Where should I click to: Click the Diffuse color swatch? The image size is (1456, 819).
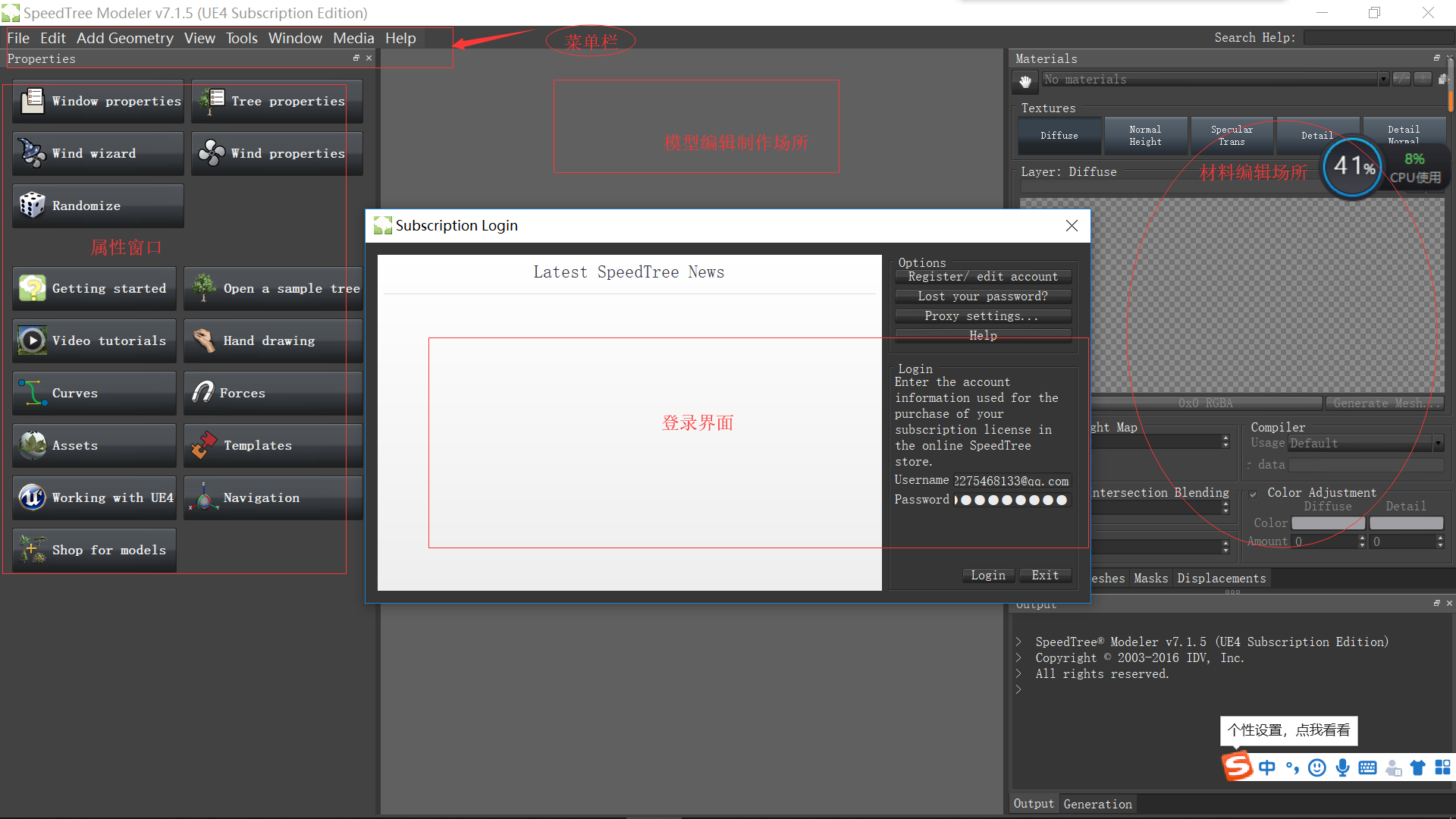pyautogui.click(x=1328, y=523)
